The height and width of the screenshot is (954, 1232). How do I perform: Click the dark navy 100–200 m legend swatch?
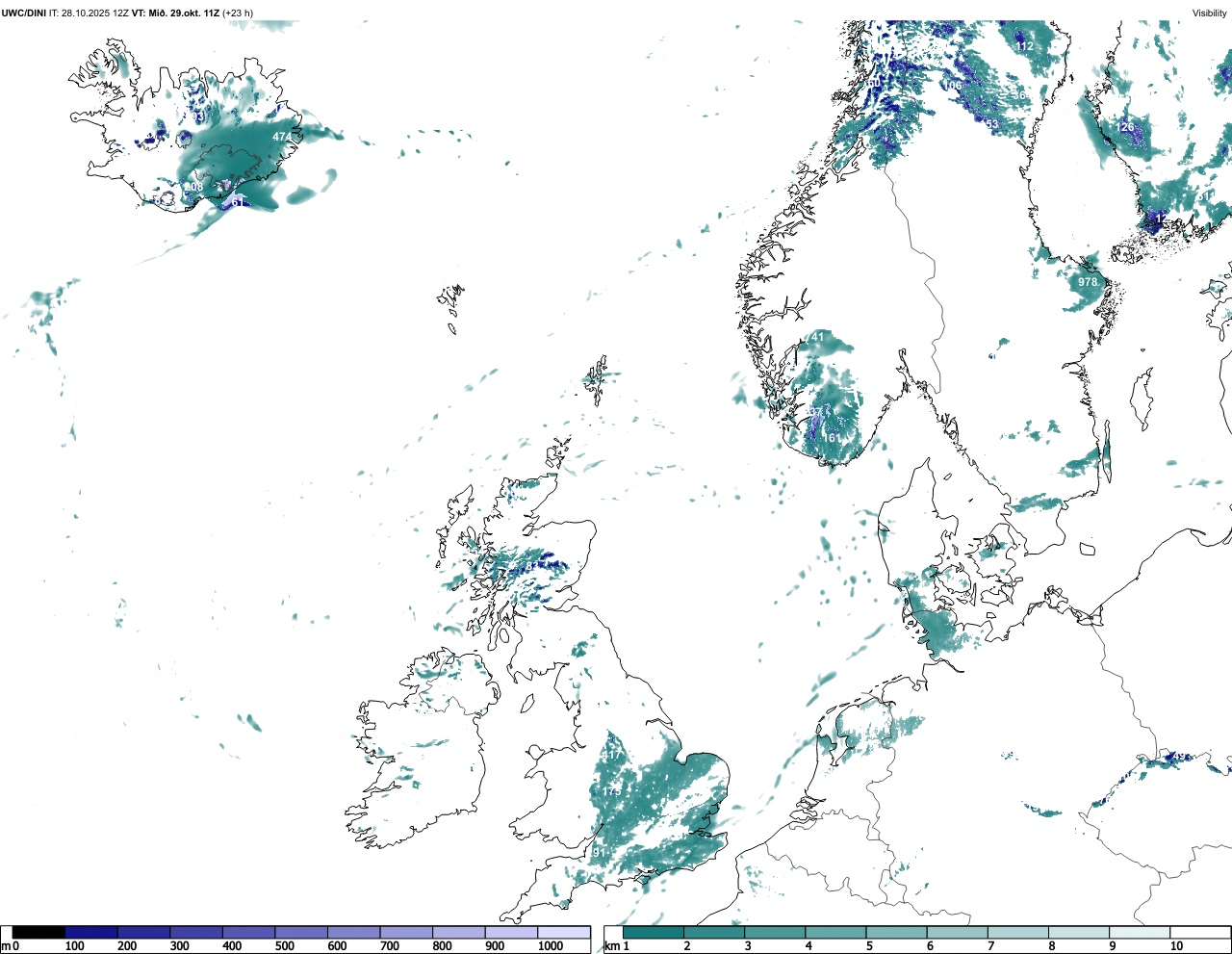tap(91, 932)
